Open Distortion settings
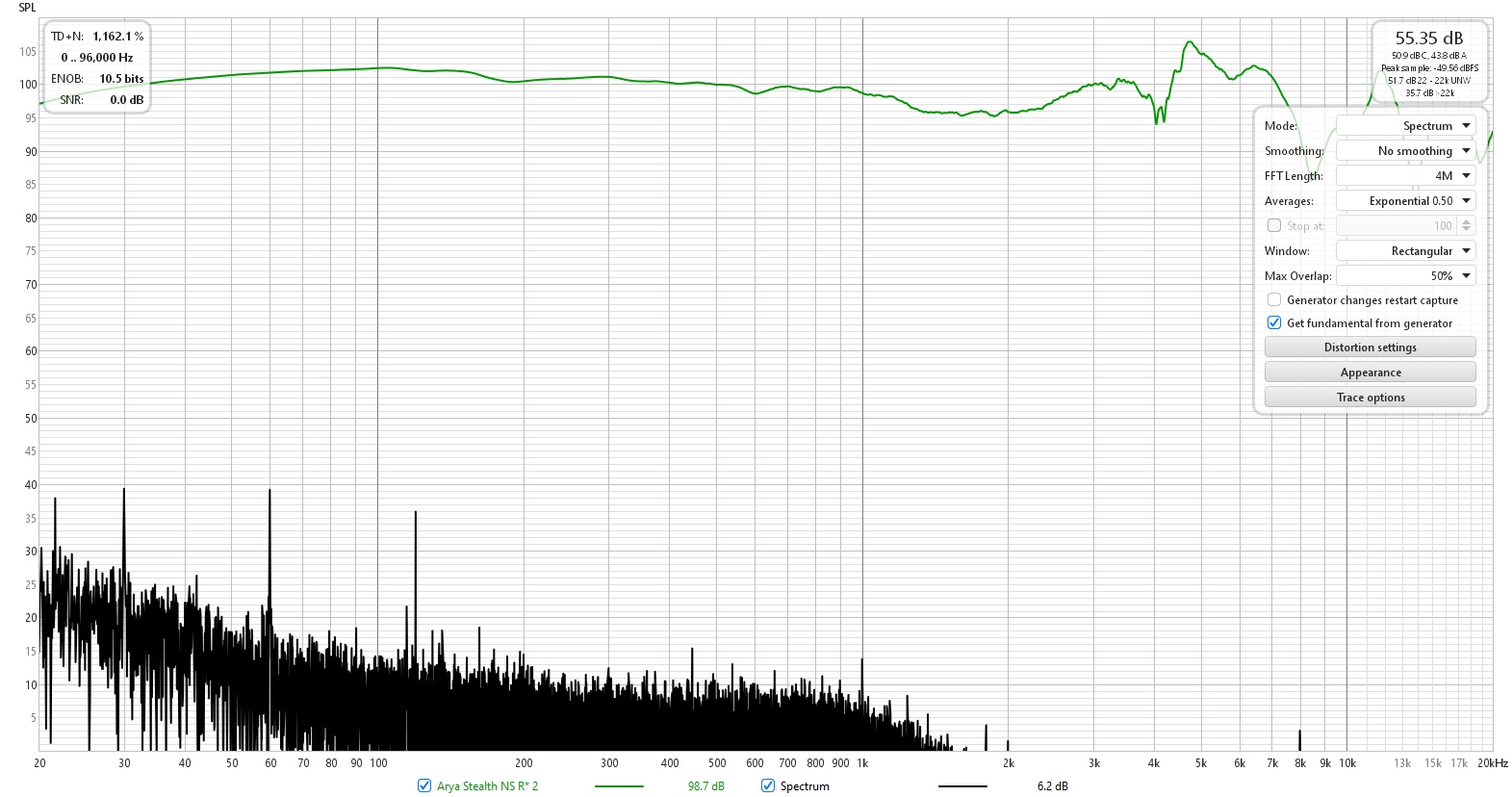 [1370, 347]
